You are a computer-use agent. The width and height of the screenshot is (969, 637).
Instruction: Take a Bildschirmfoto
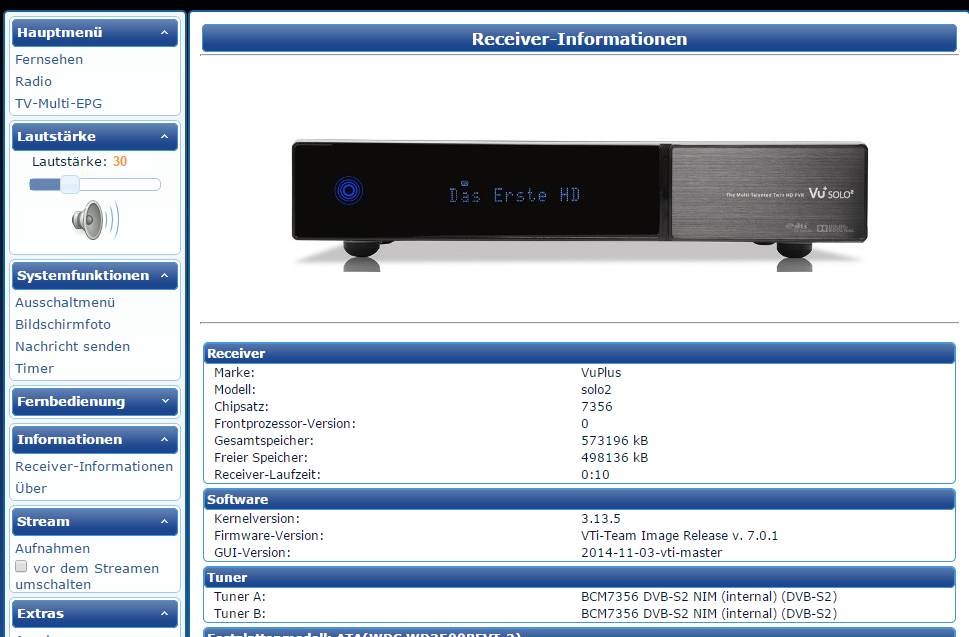(63, 324)
